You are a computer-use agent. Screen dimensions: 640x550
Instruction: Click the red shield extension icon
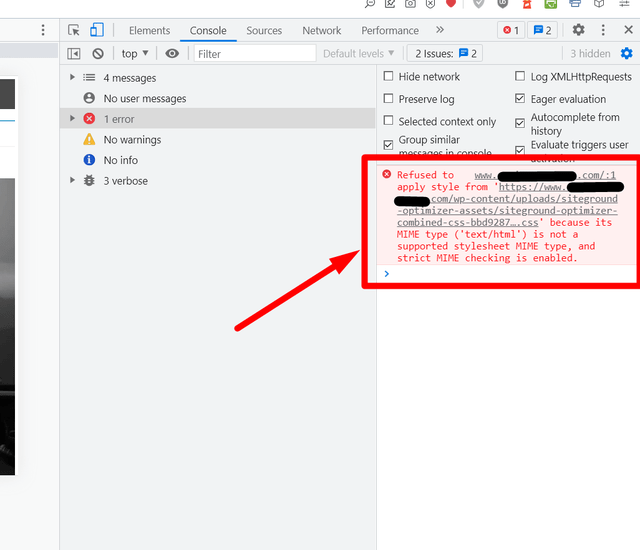(x=451, y=4)
